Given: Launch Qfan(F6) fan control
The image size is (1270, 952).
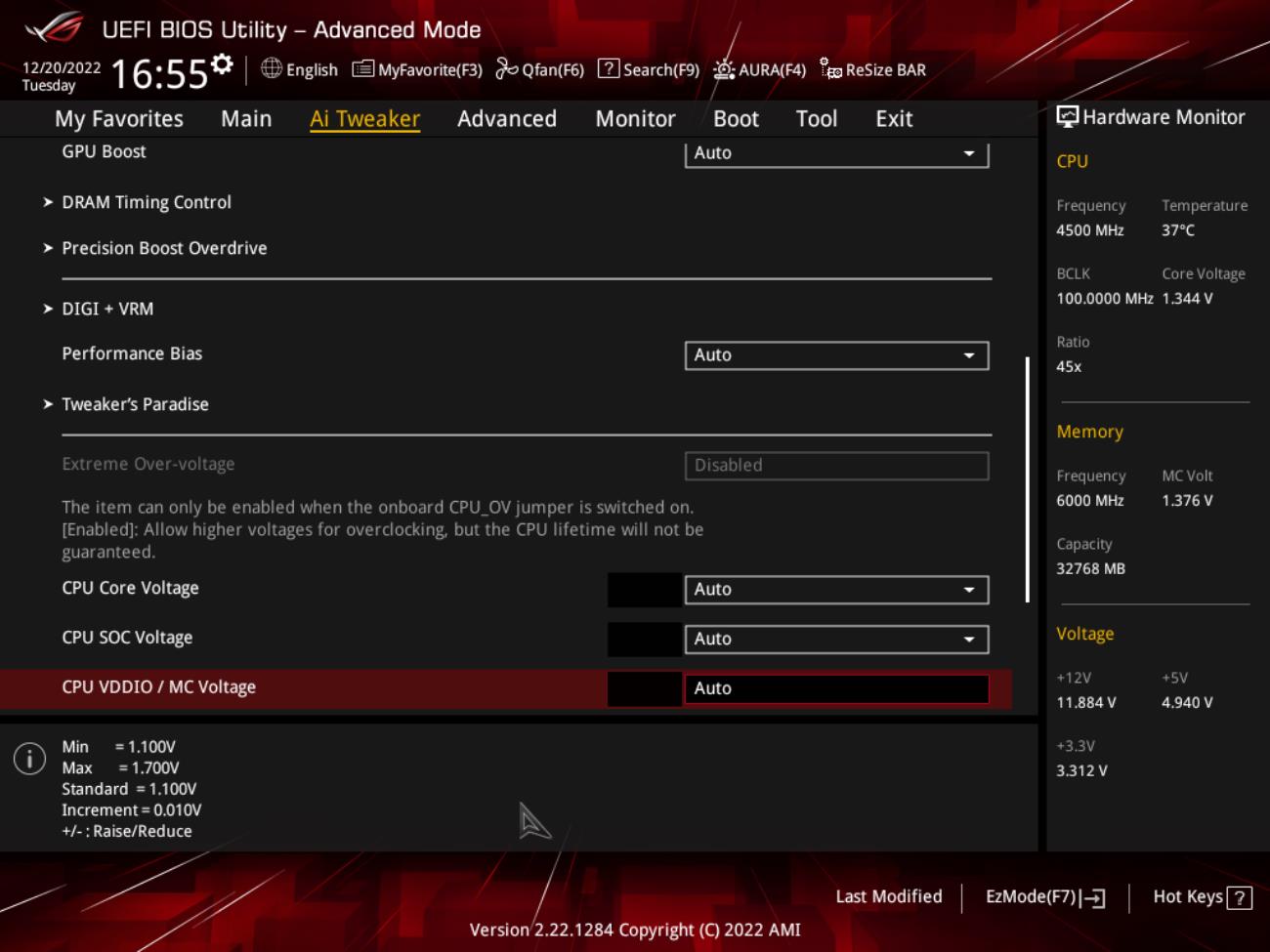Looking at the screenshot, I should 506,68.
